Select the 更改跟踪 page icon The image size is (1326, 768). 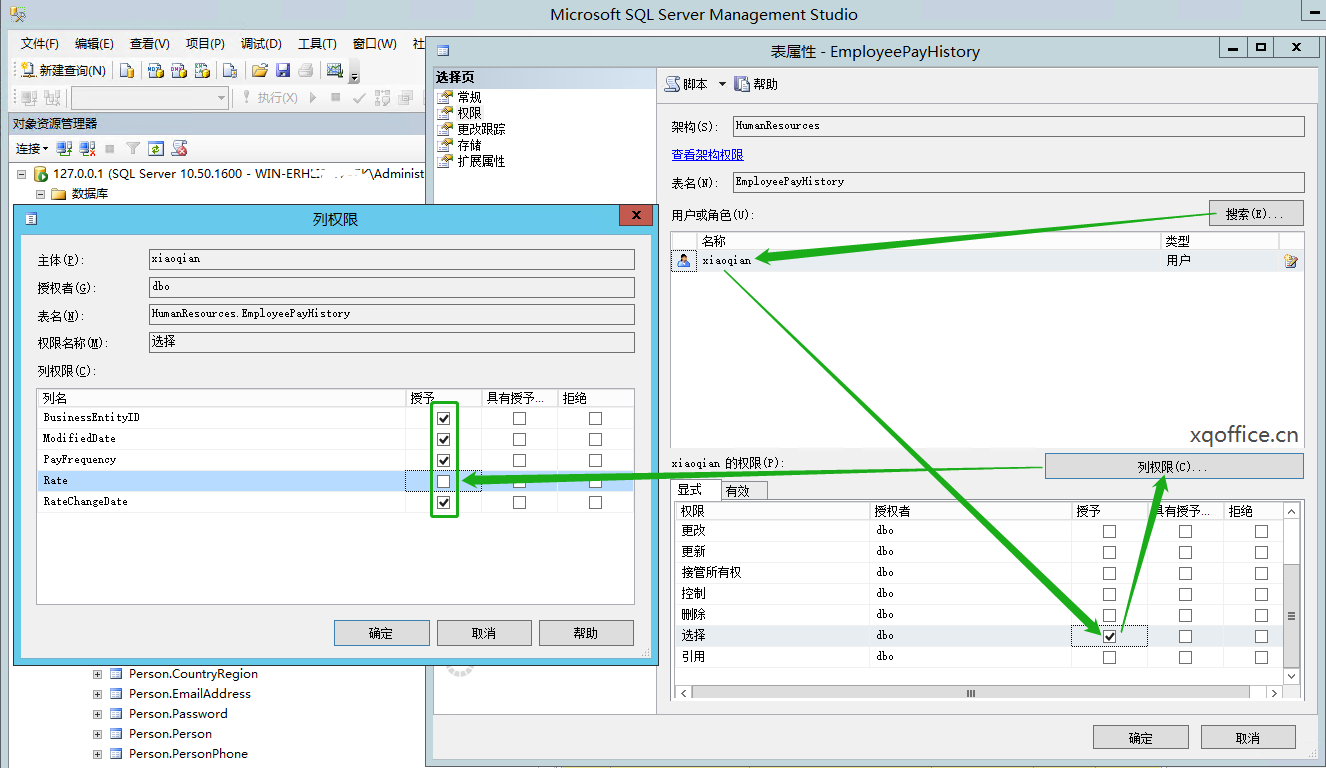click(446, 129)
